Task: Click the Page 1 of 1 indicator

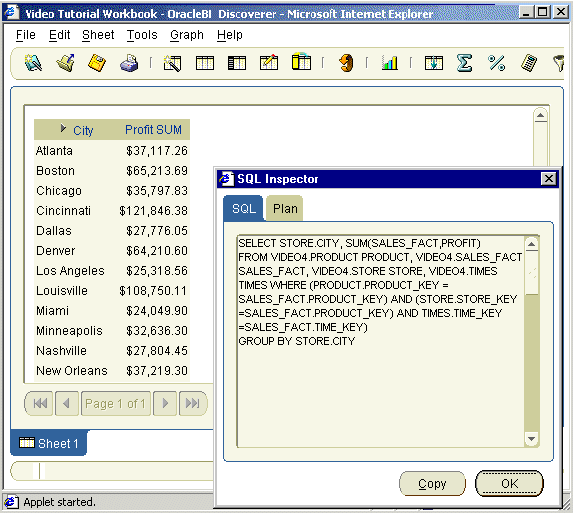Action: (115, 403)
